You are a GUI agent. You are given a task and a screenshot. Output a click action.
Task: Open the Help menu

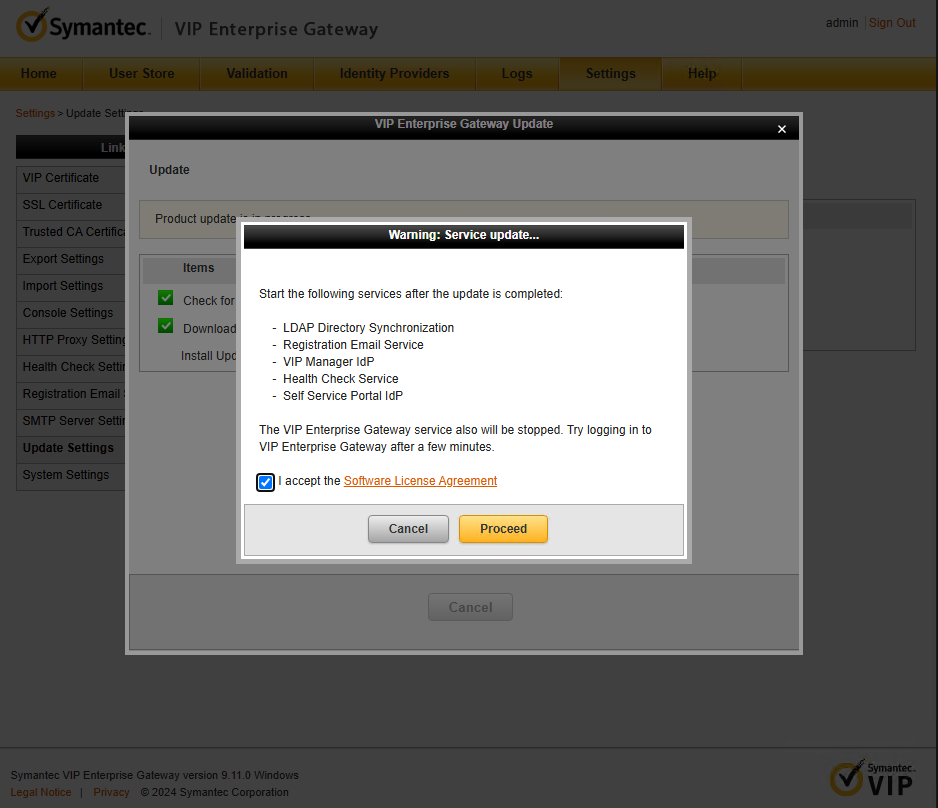click(701, 73)
